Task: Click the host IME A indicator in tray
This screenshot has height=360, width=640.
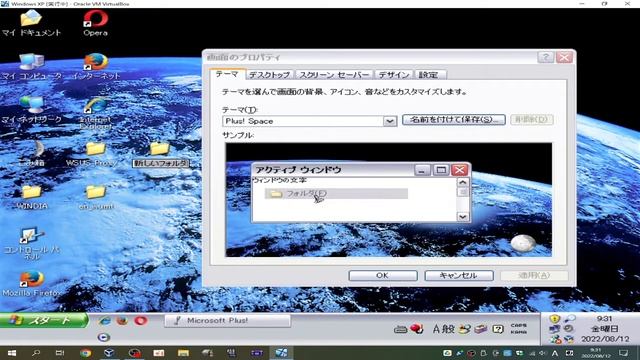Action: [555, 353]
